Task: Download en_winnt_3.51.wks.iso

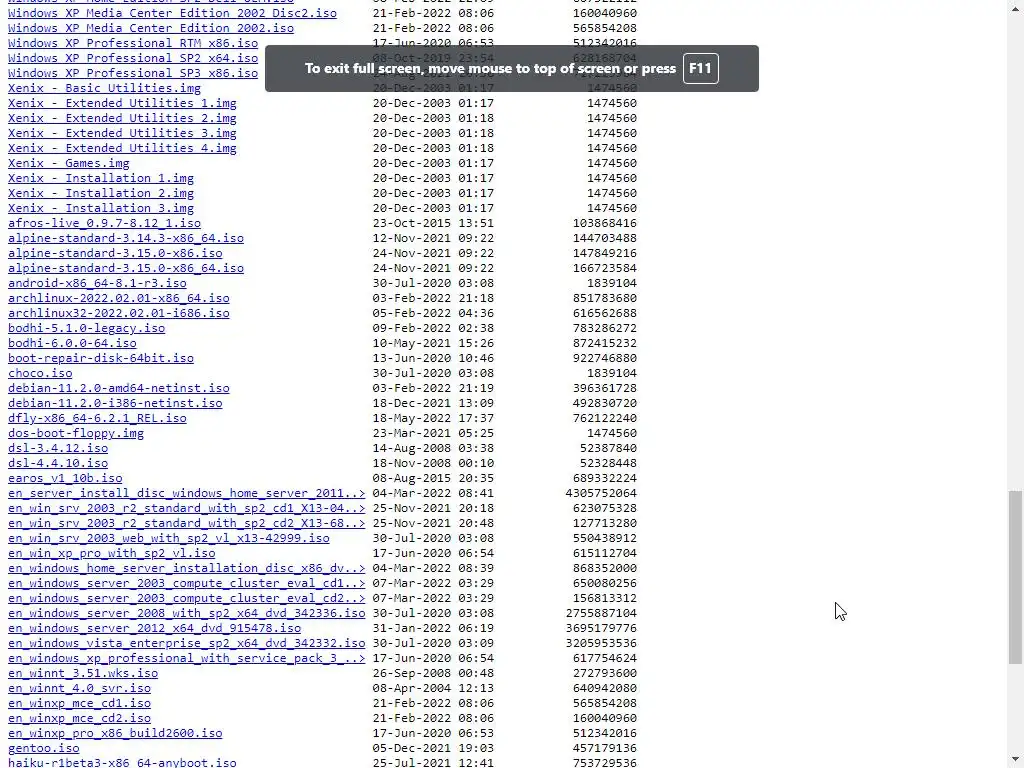Action: [83, 674]
